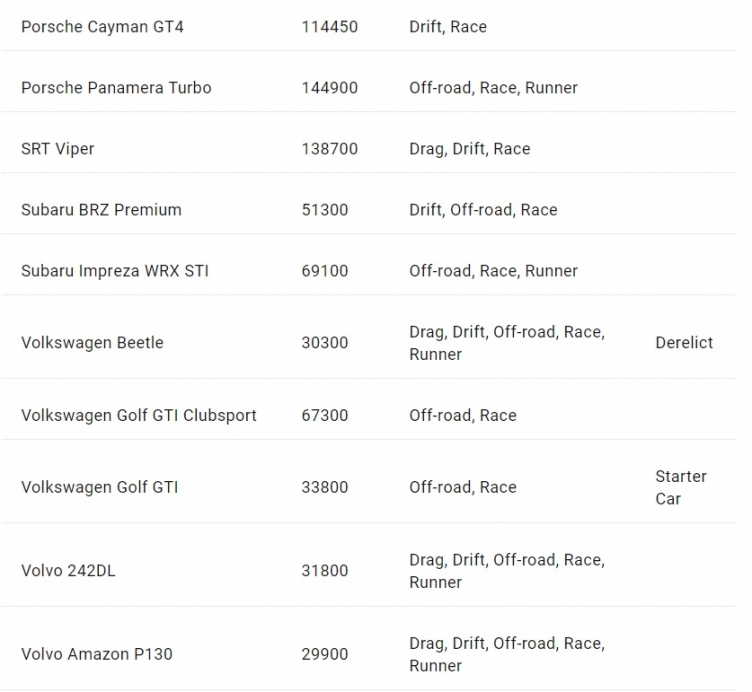This screenshot has width=752, height=692.
Task: Click the 29900 price for Volvo Amazon
Action: coord(325,654)
